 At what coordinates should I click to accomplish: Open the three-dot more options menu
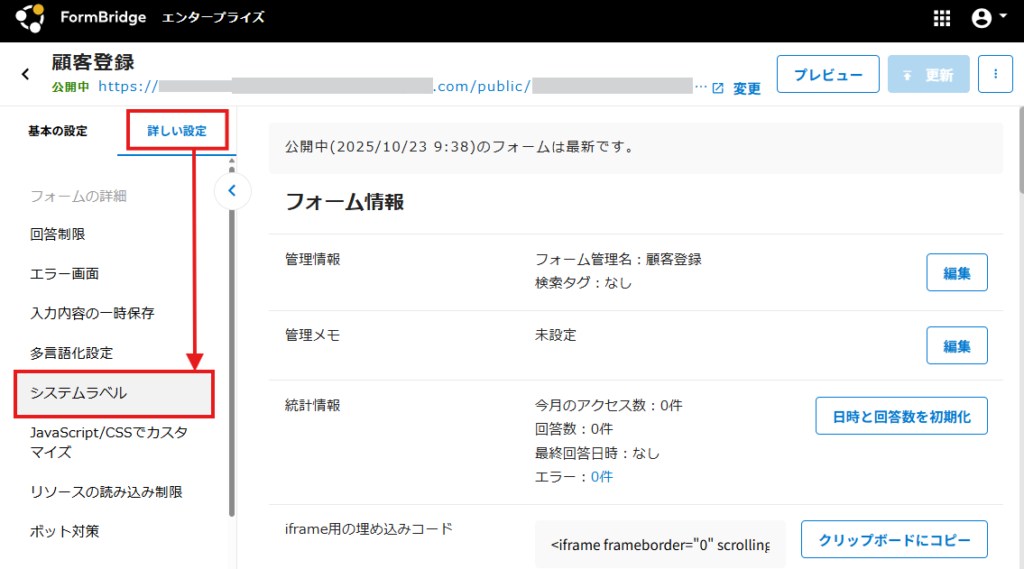click(x=995, y=75)
